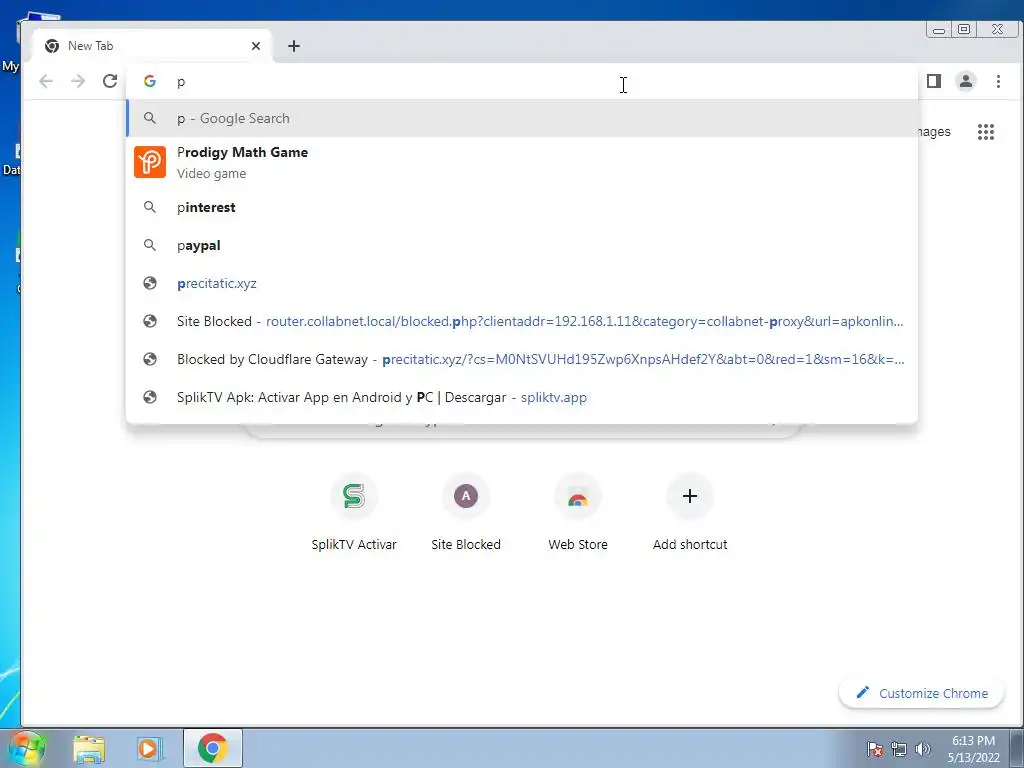Viewport: 1024px width, 768px height.
Task: Click the volume speaker tray icon
Action: click(922, 749)
